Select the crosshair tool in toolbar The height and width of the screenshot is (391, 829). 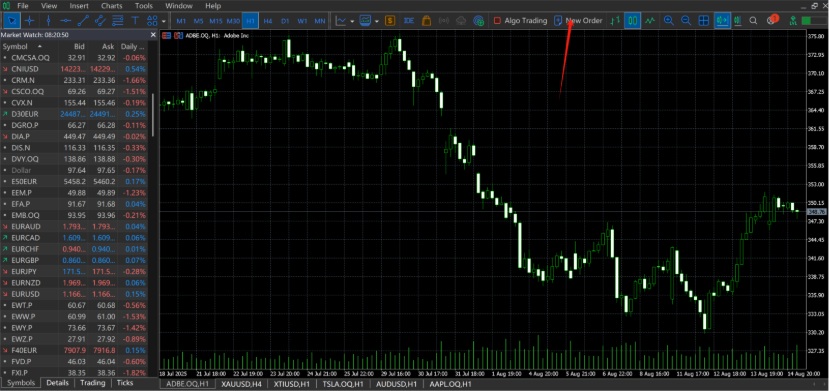coord(30,21)
